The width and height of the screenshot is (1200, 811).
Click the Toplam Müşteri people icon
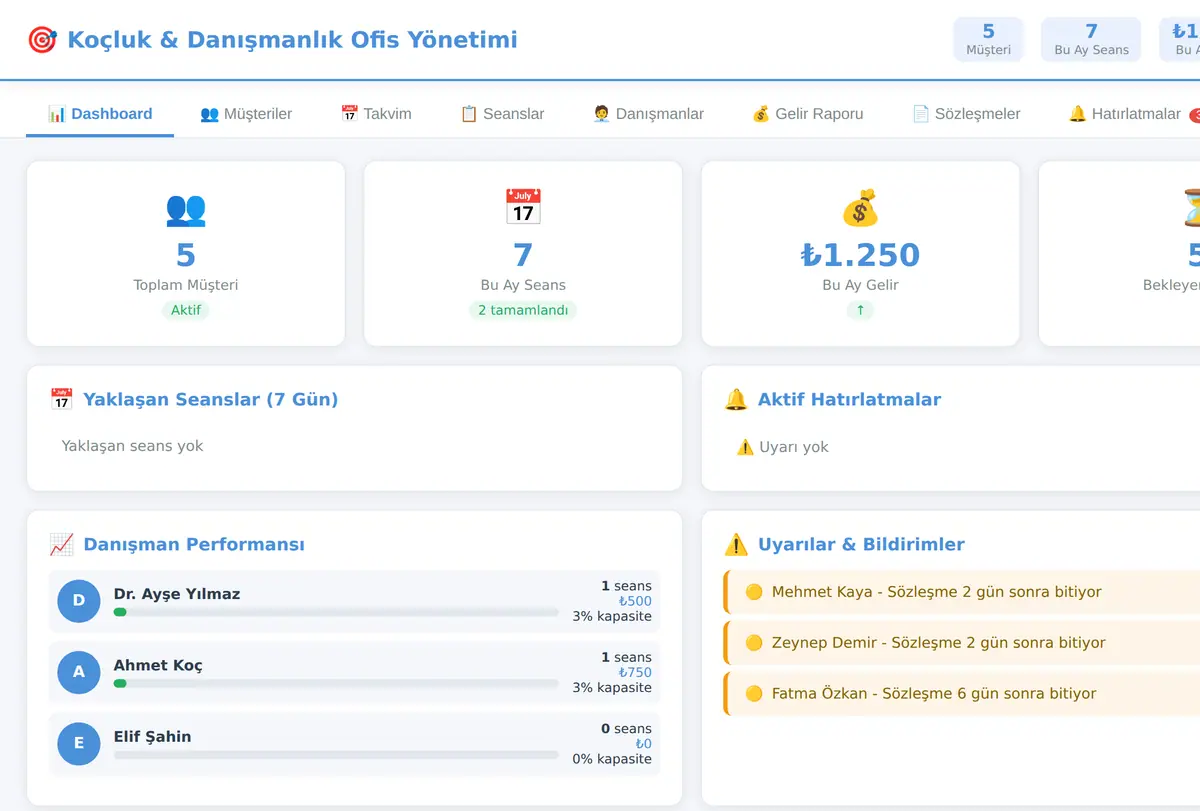186,208
